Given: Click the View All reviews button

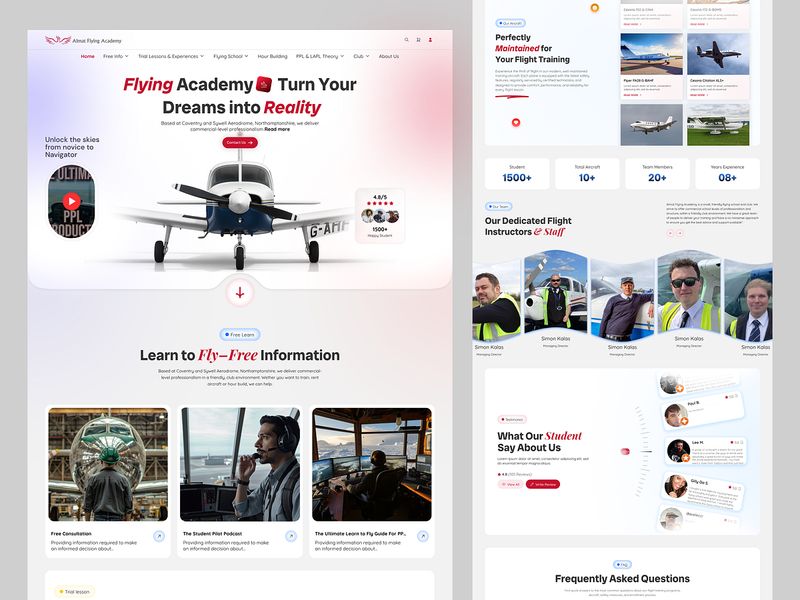Looking at the screenshot, I should pos(510,484).
